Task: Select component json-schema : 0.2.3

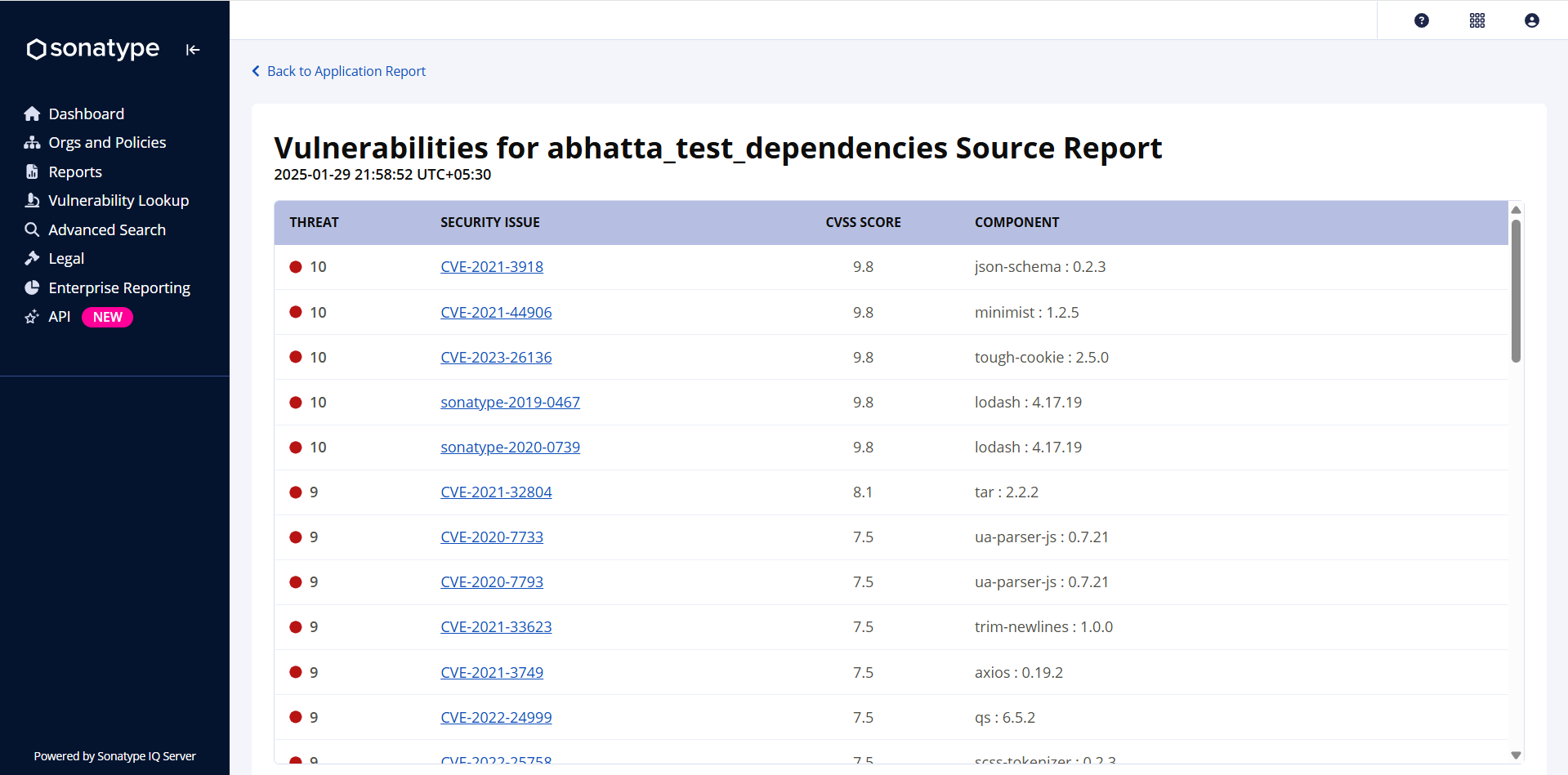Action: [x=1040, y=266]
